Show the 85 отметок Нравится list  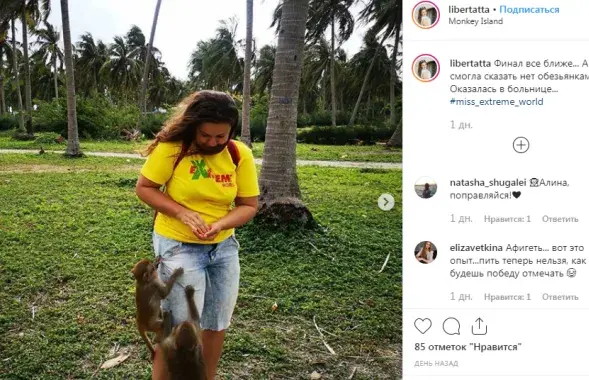468,347
